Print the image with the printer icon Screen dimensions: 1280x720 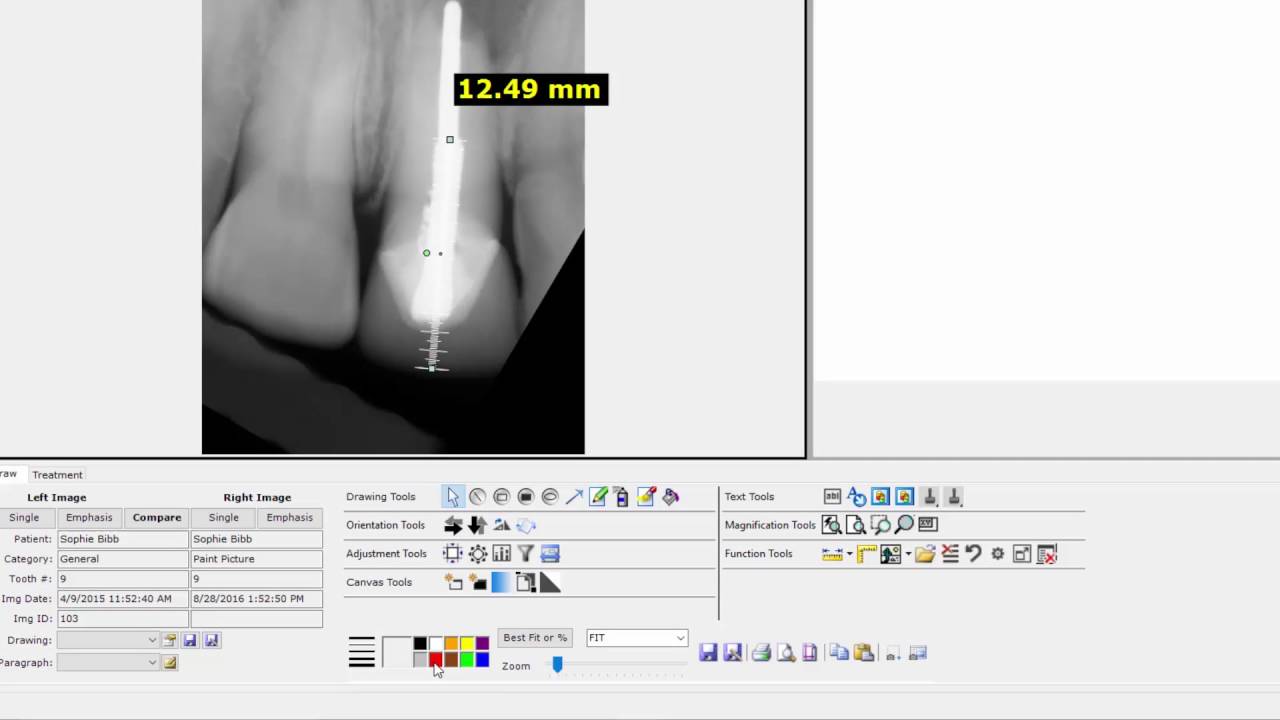tap(761, 653)
